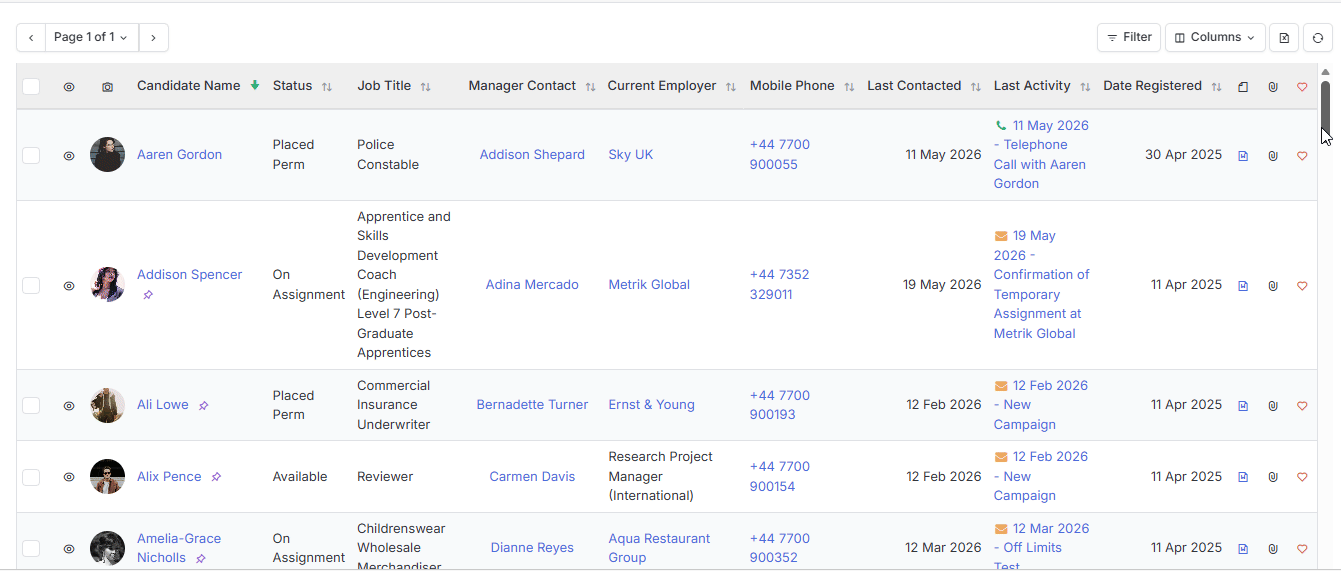1341x572 pixels.
Task: Open the attachments paperclip for Aaren Gordon
Action: [x=1273, y=156]
